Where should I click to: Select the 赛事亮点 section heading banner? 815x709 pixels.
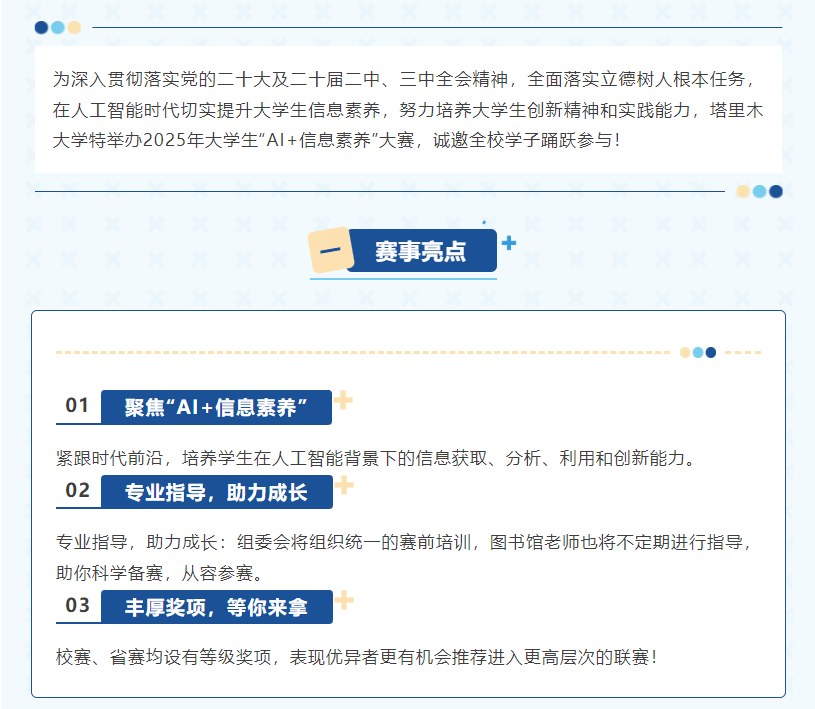coord(421,251)
